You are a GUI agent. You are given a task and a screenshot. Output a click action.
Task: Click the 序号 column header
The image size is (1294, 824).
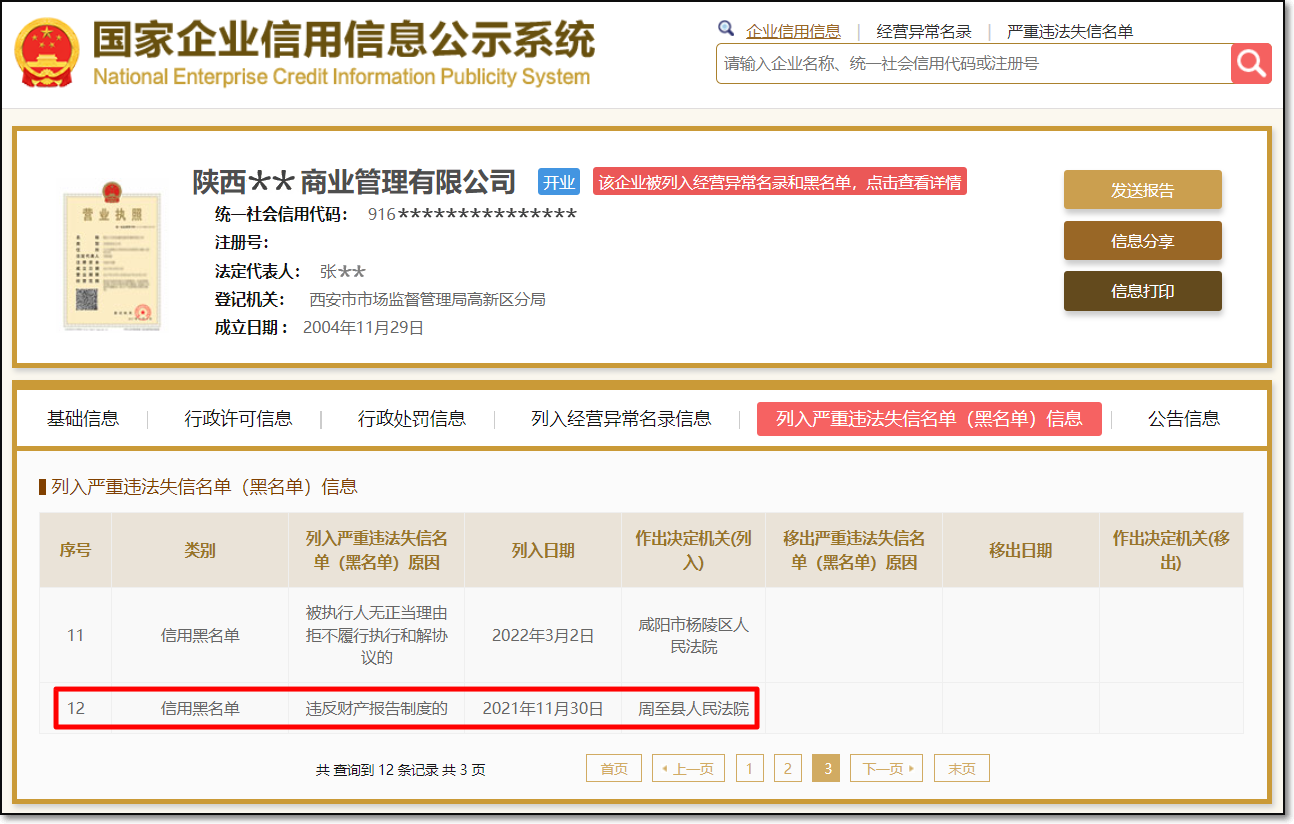point(75,550)
